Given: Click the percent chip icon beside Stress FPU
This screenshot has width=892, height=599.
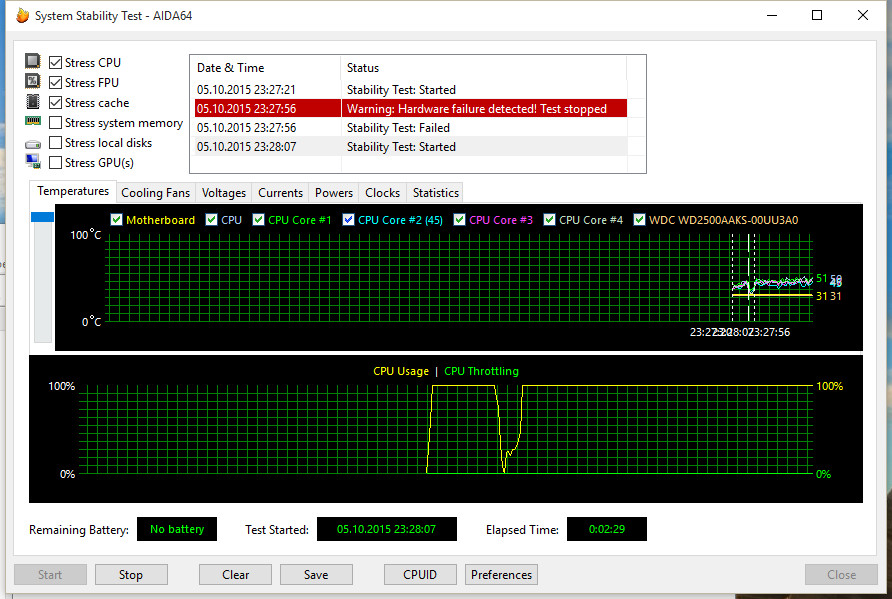Looking at the screenshot, I should pos(33,81).
